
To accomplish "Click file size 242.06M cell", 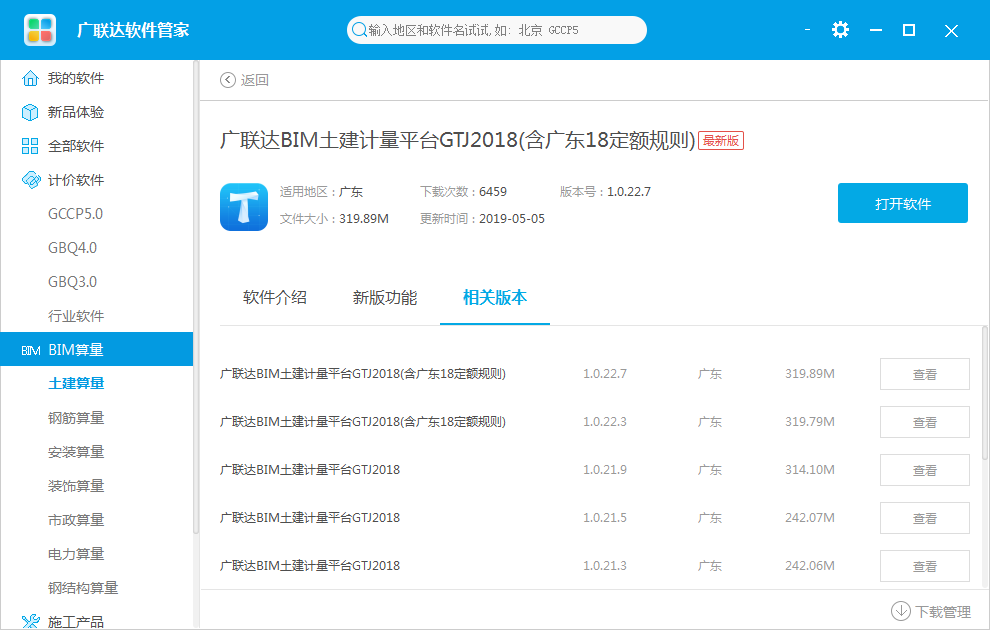I will click(x=809, y=566).
